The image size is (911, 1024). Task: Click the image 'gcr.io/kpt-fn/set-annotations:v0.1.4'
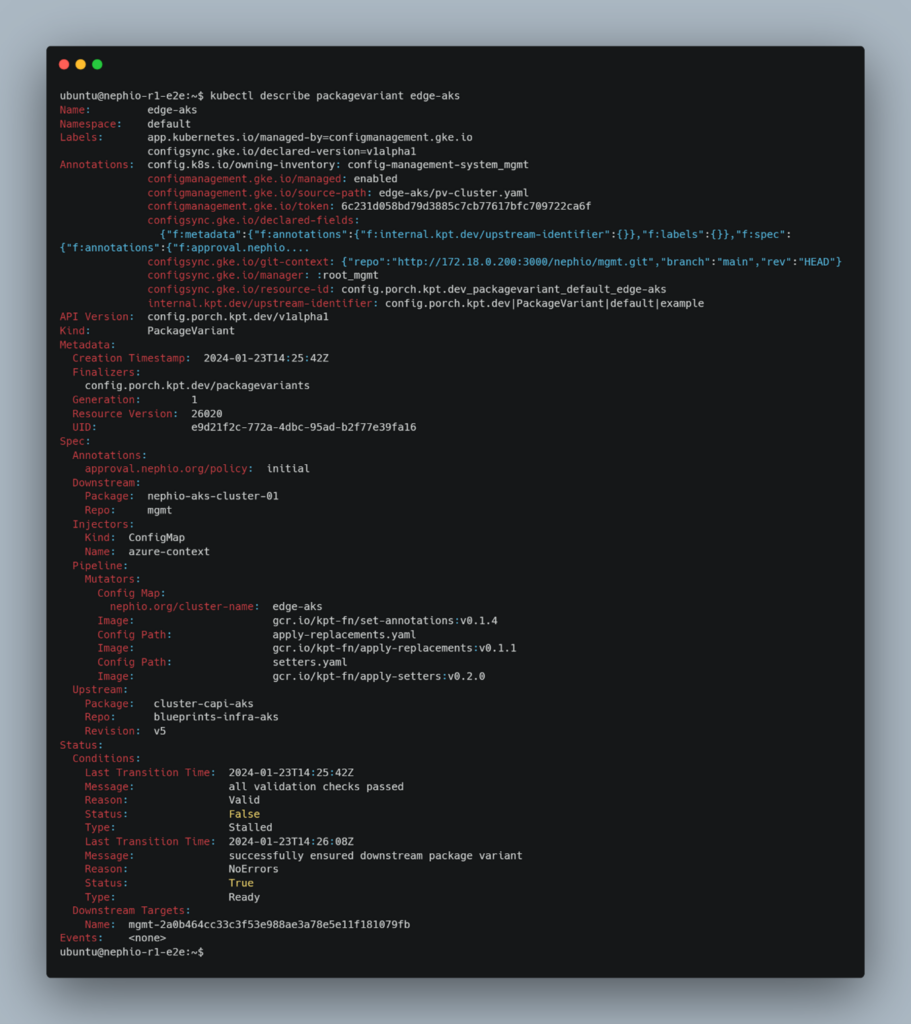385,621
